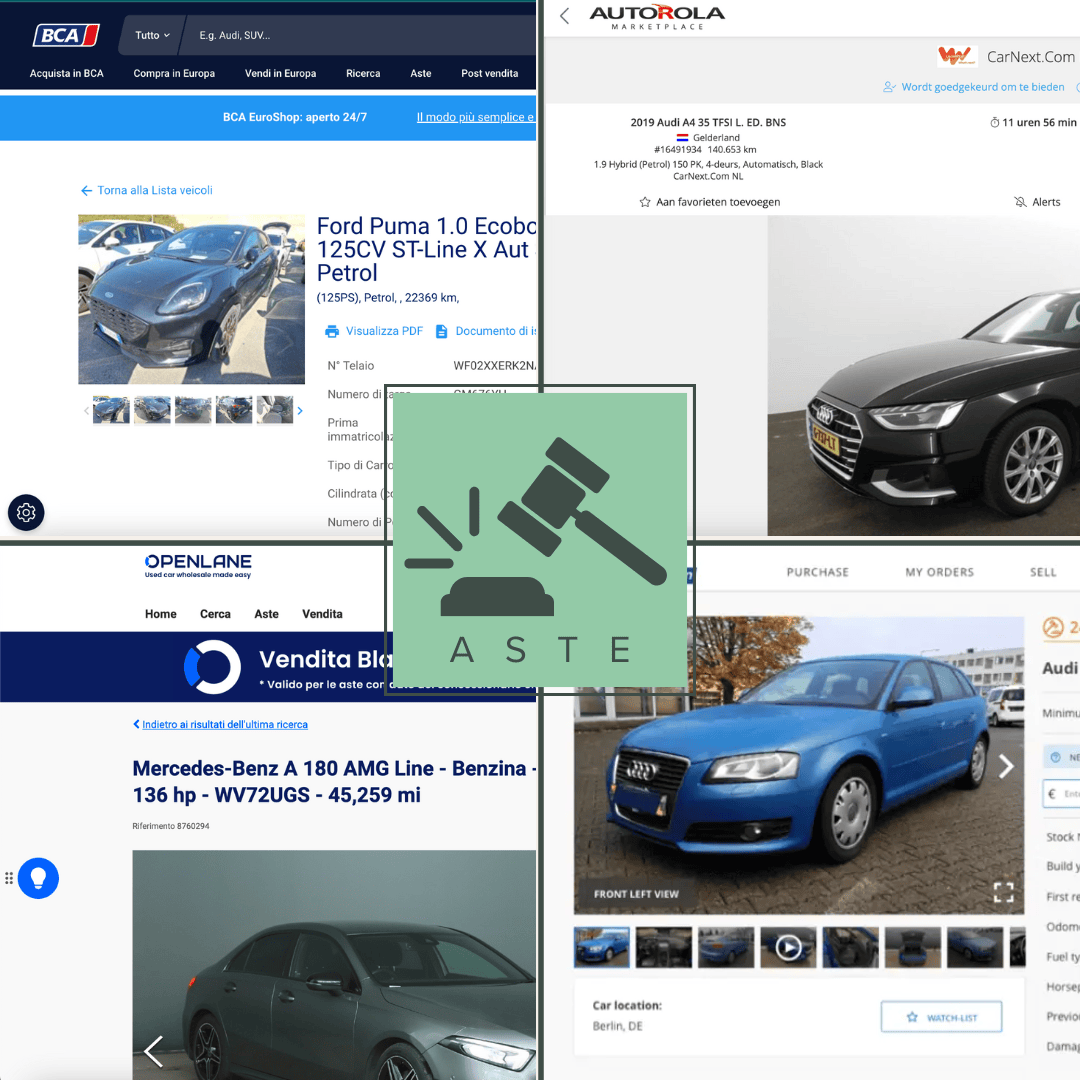Screen dimensions: 1080x1080
Task: Toggle Alerts bell for Audi A4
Action: pos(1020,202)
